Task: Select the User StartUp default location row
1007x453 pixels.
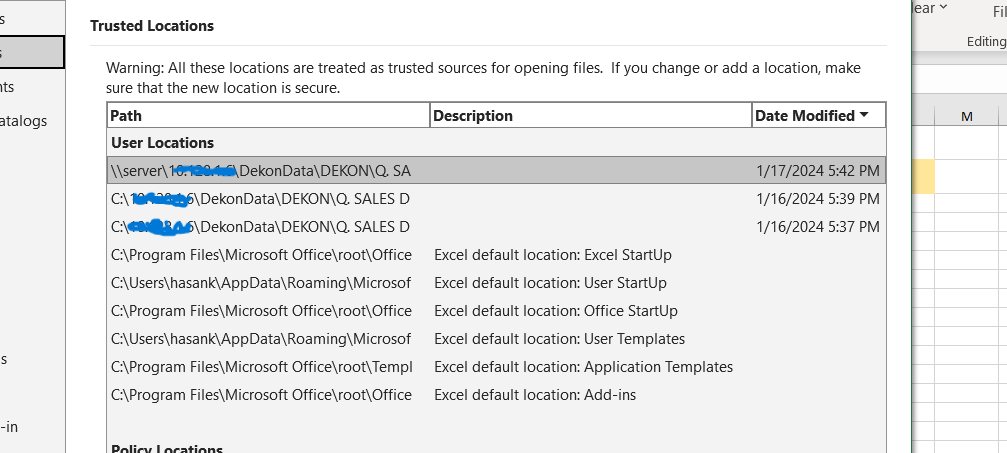Action: tap(496, 283)
